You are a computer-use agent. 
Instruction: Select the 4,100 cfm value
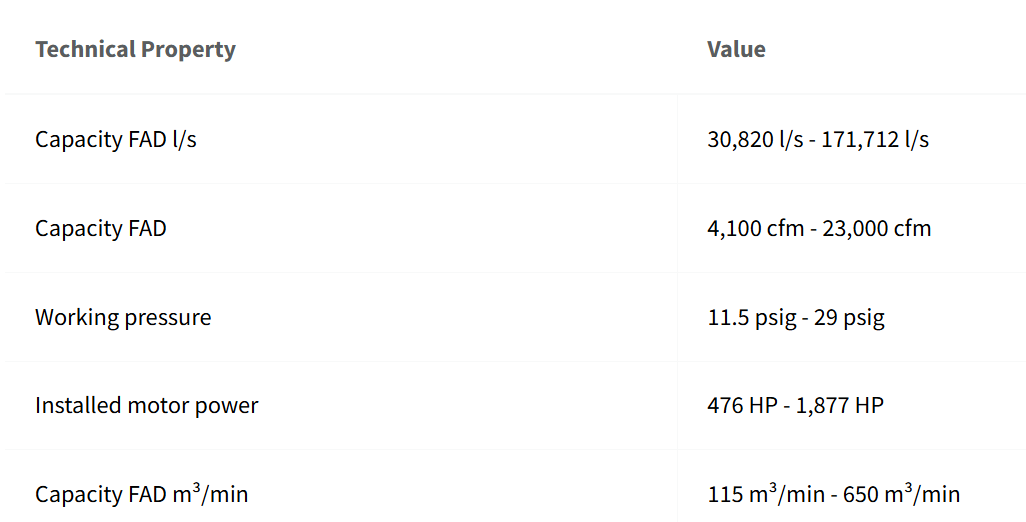[755, 228]
